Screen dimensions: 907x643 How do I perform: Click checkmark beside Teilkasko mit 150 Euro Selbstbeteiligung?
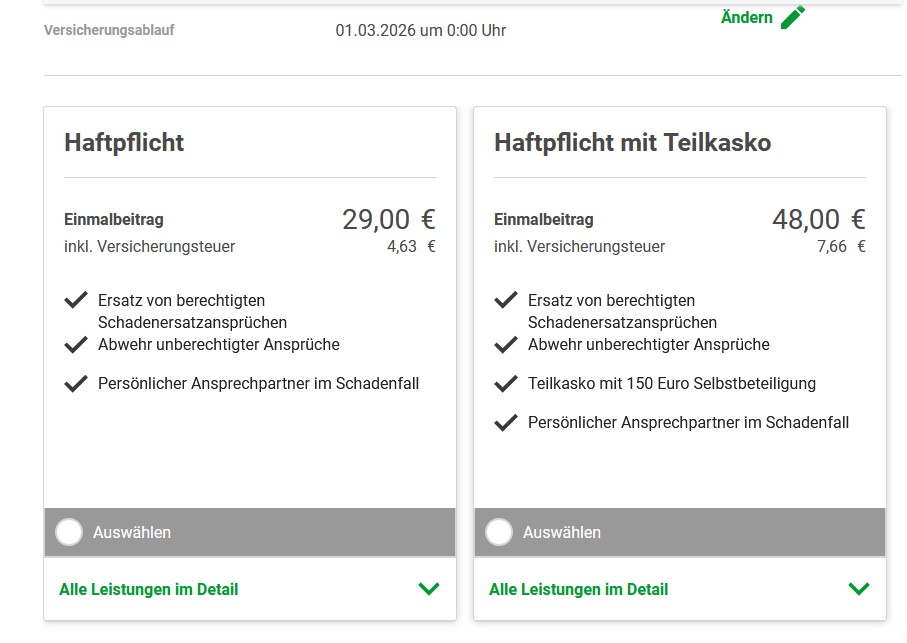[506, 384]
